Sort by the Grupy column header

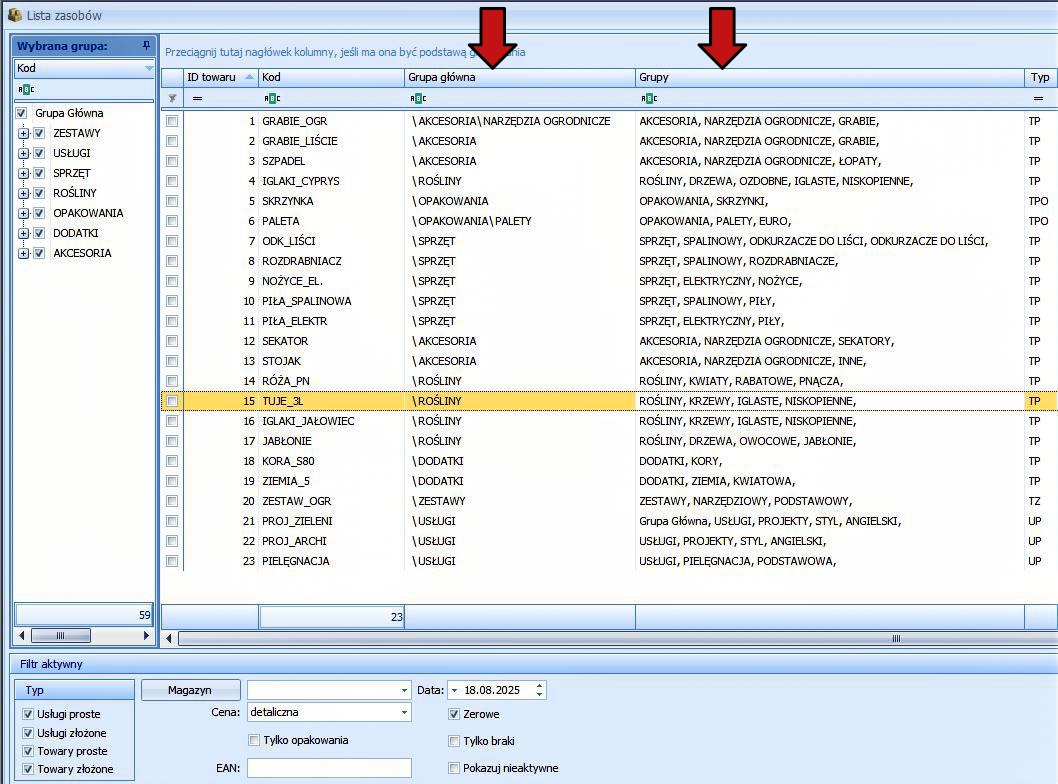(x=829, y=77)
